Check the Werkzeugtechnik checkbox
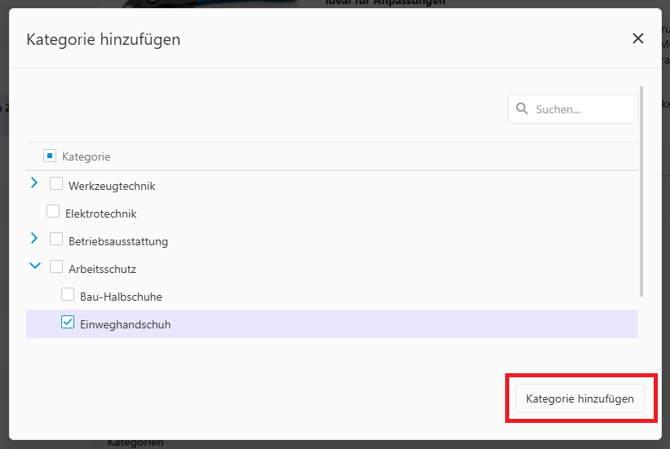This screenshot has width=670, height=449. pyautogui.click(x=56, y=184)
